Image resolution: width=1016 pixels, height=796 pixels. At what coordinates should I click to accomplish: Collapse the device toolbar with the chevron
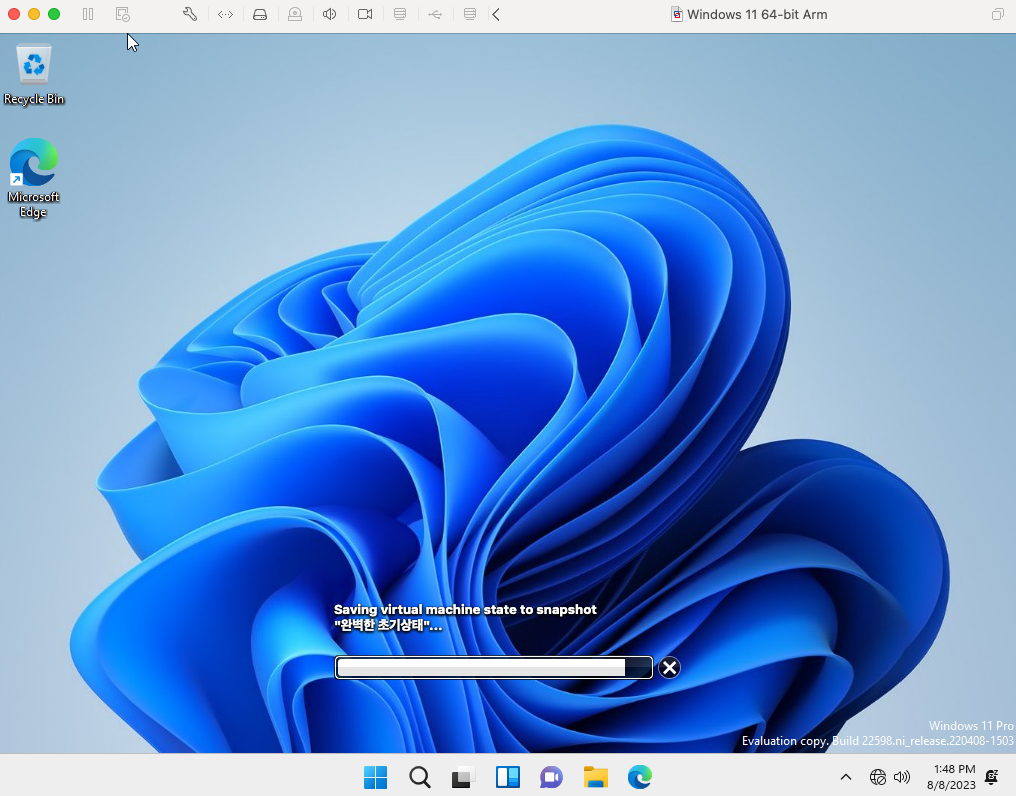tap(496, 14)
